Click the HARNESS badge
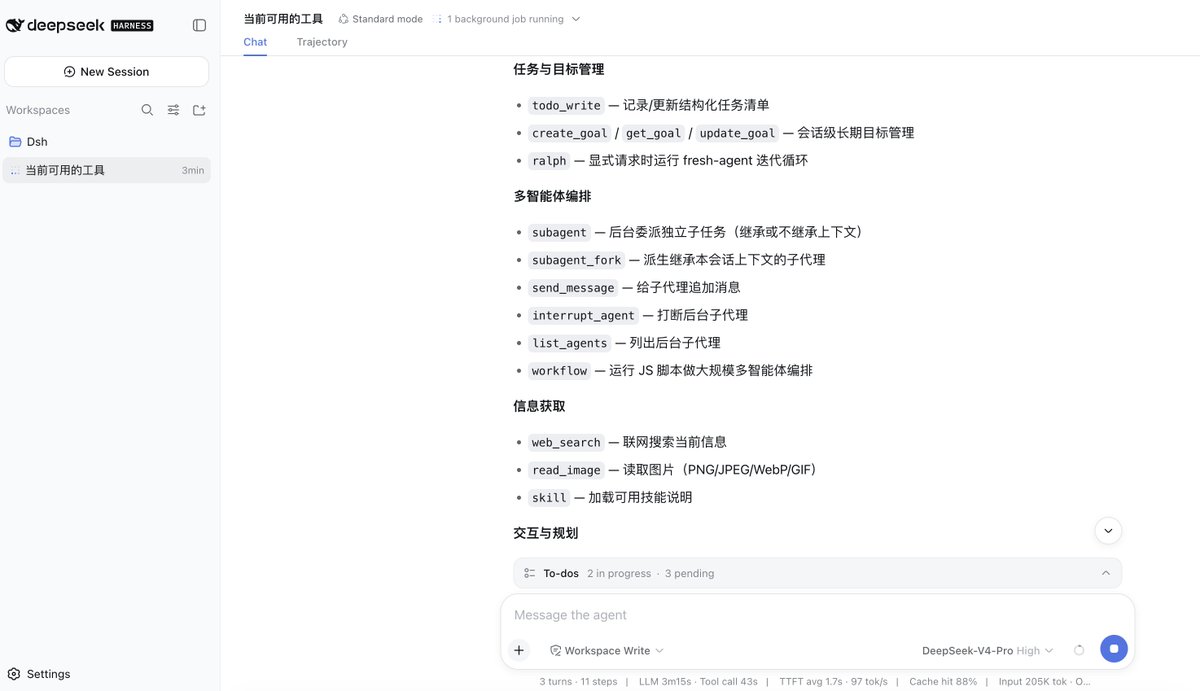The height and width of the screenshot is (691, 1200). point(131,25)
